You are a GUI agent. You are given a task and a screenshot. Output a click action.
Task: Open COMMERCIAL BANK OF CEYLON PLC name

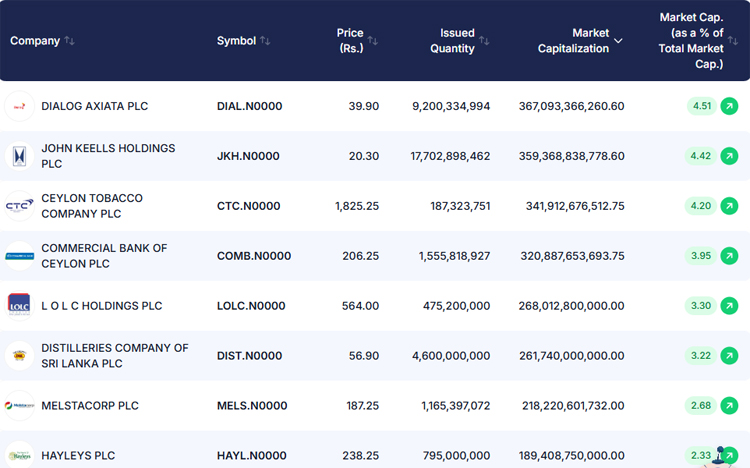(x=104, y=256)
